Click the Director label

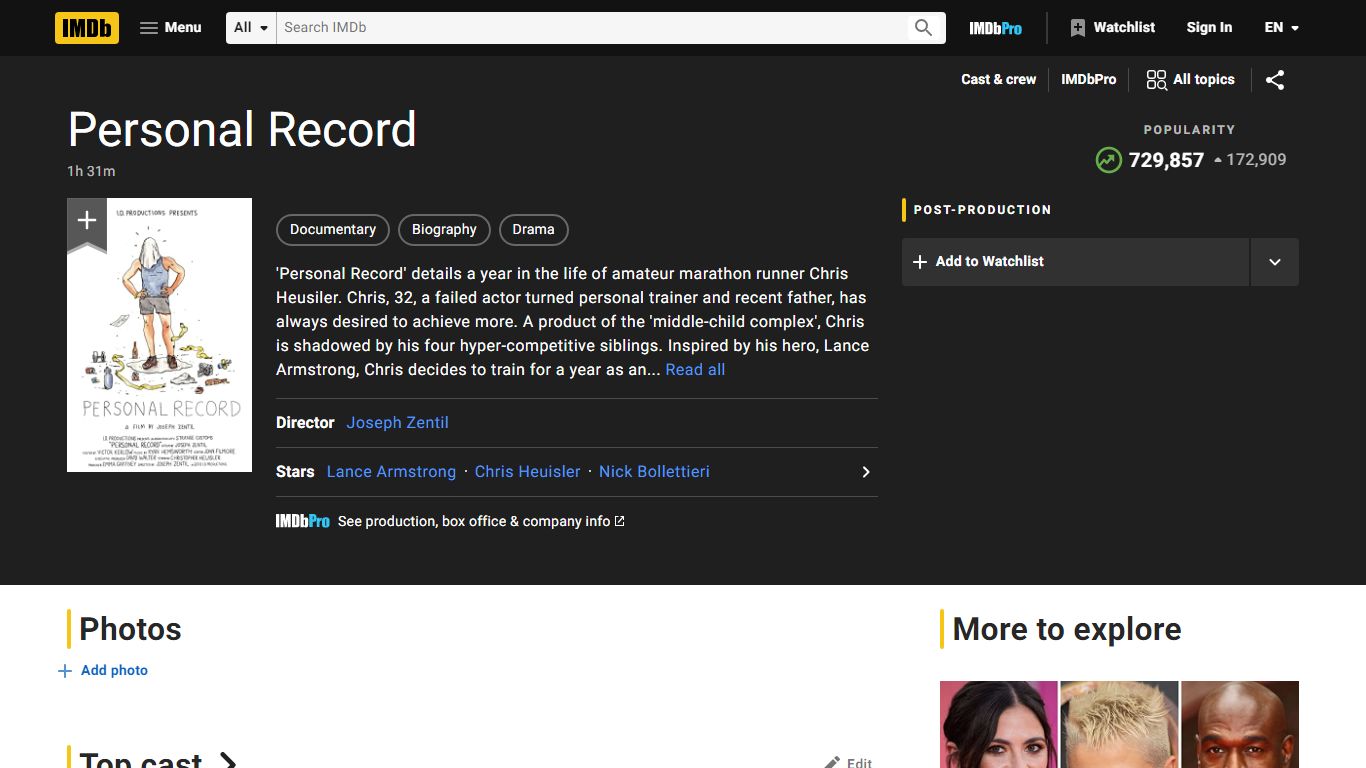[305, 423]
